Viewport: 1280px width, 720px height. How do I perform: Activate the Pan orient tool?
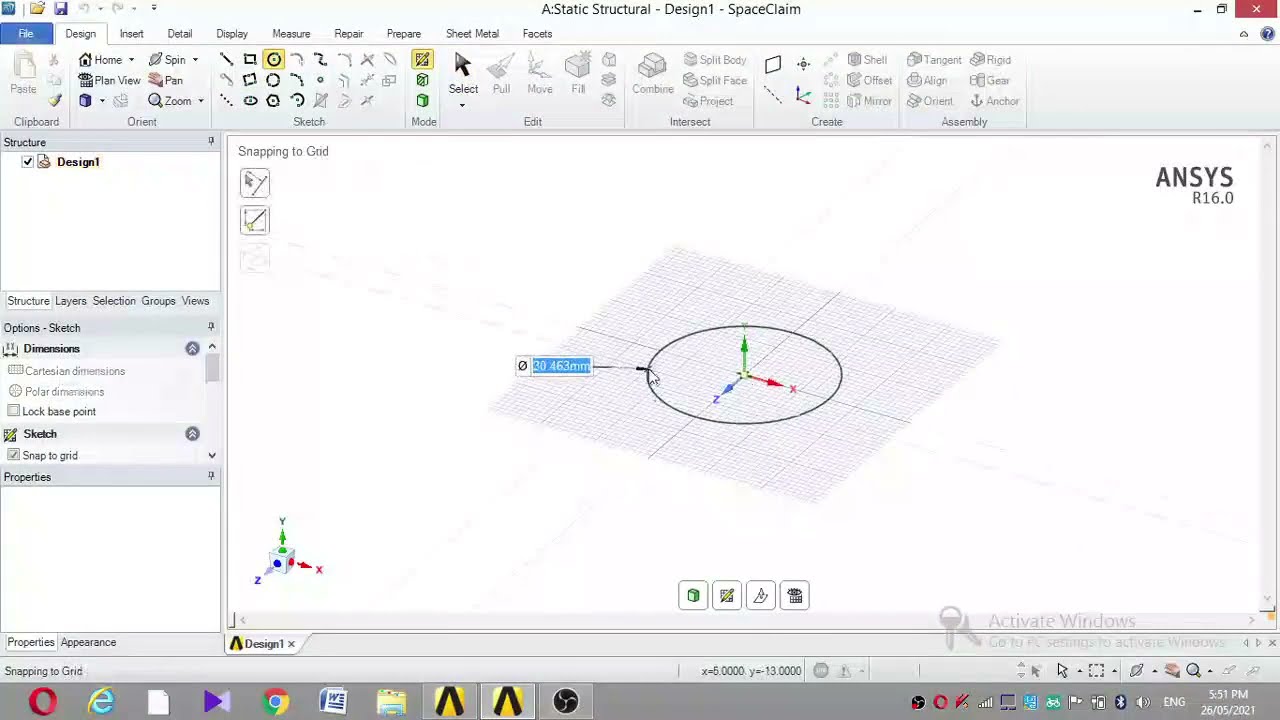coord(166,81)
